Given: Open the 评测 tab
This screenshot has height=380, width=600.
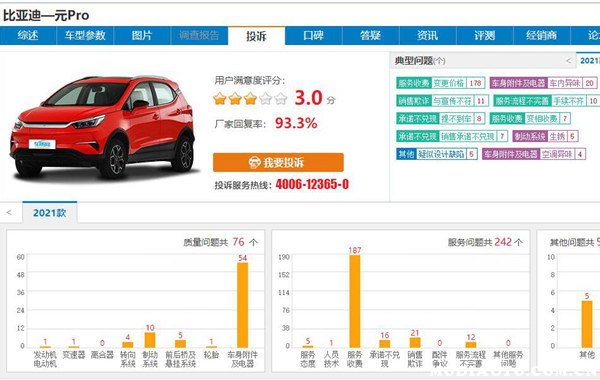Looking at the screenshot, I should 484,36.
